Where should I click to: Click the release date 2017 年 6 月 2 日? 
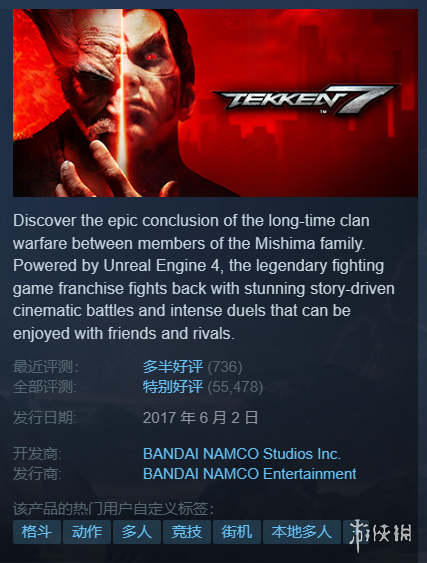200,418
